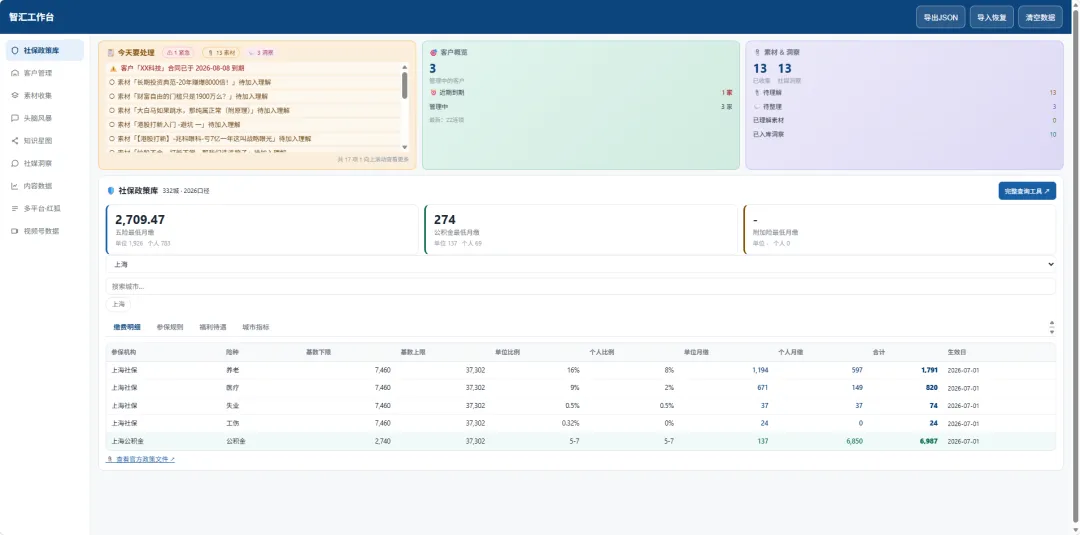
Task: Click the 客户管理 sidebar icon
Action: point(15,73)
